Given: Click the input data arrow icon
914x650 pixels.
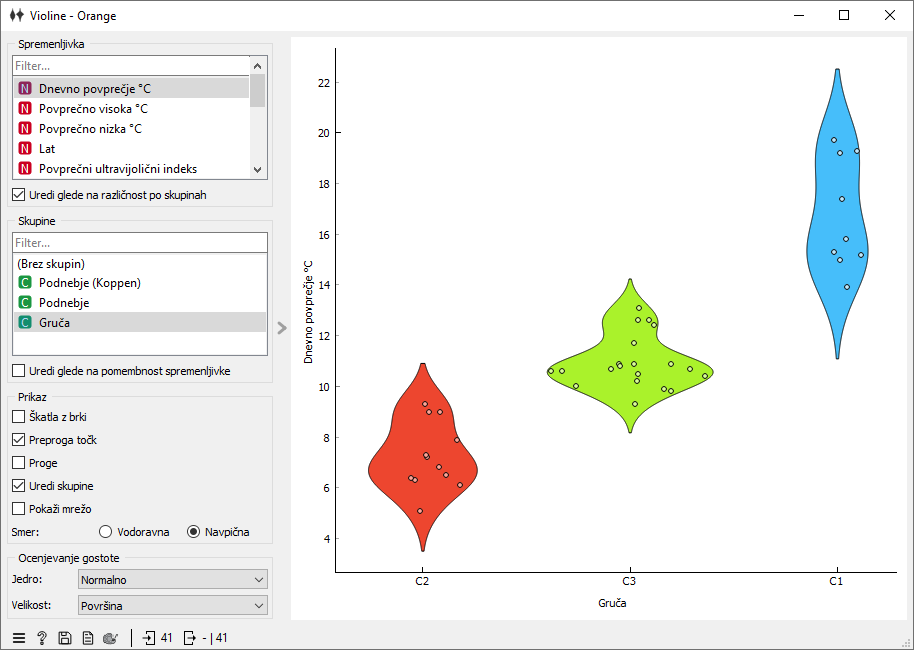Looking at the screenshot, I should point(149,638).
